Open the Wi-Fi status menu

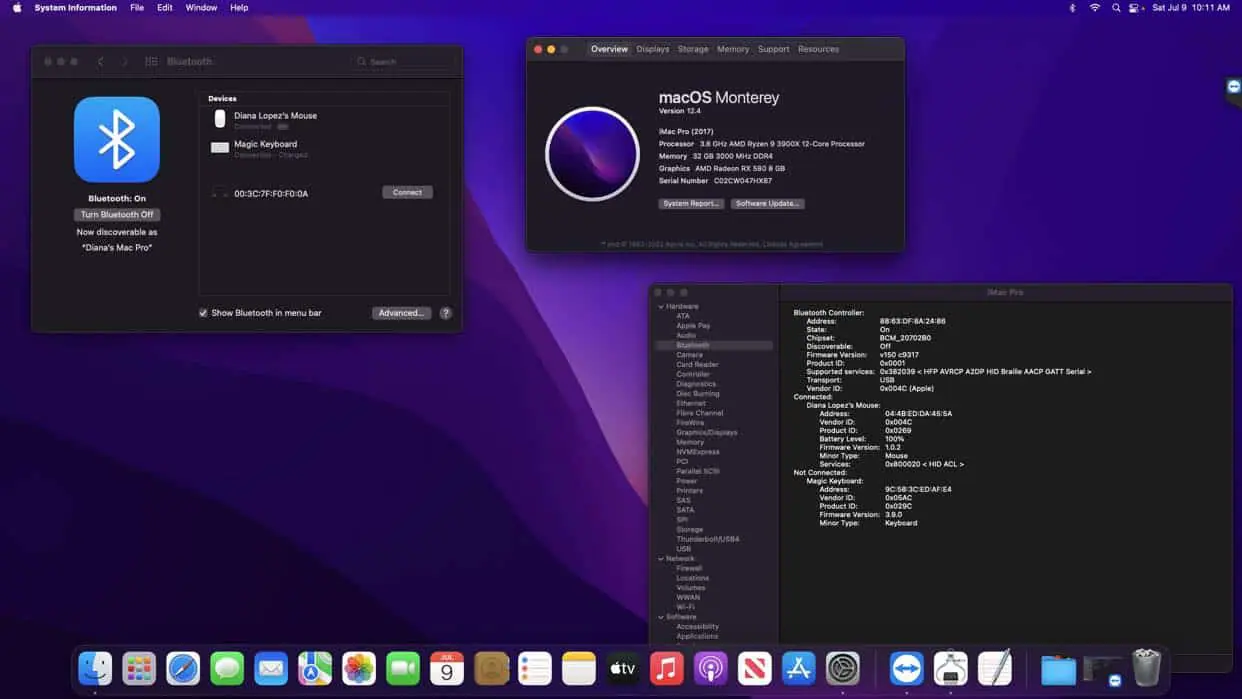(1095, 8)
